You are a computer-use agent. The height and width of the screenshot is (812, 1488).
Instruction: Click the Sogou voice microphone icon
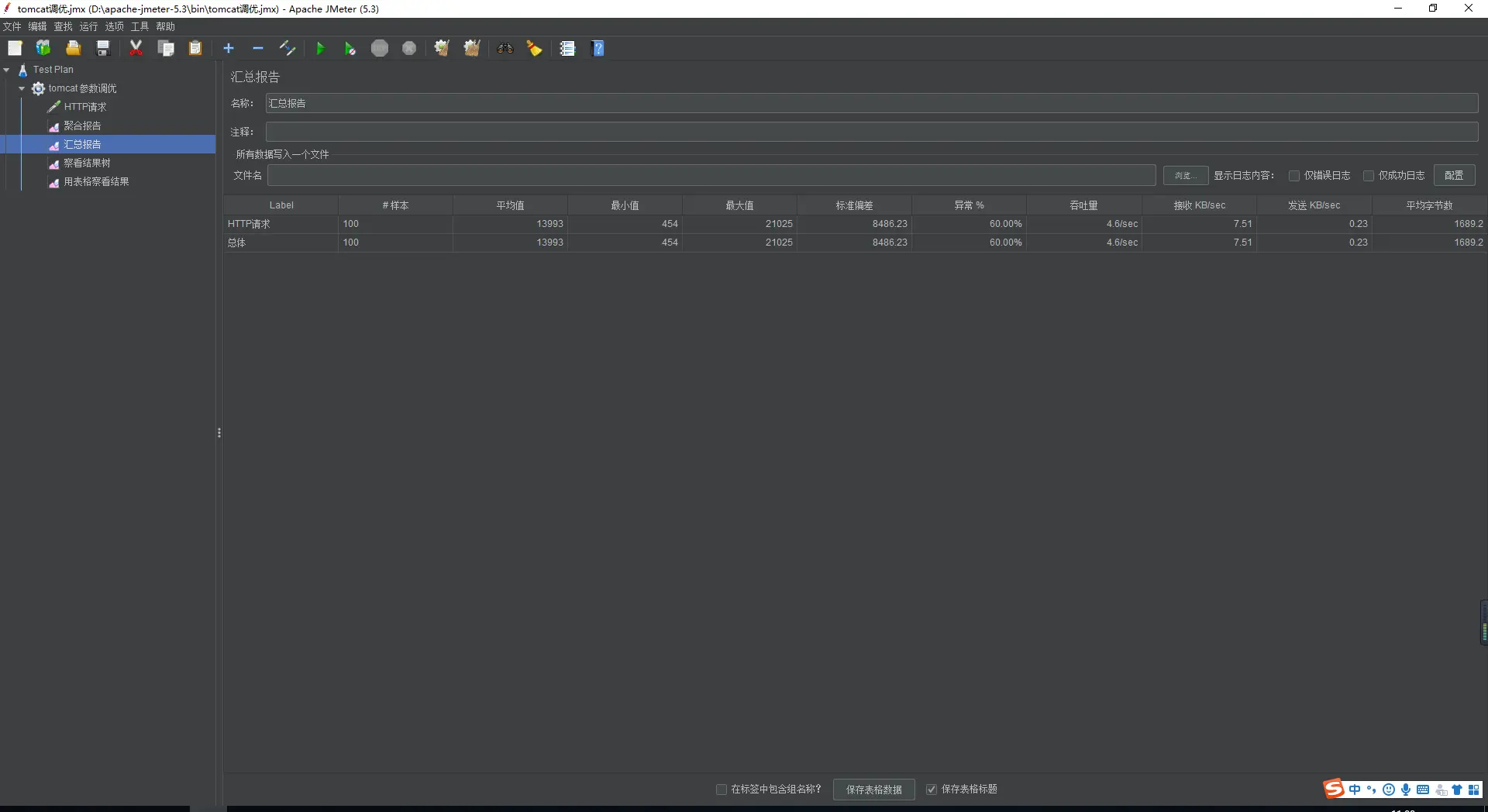click(1406, 790)
